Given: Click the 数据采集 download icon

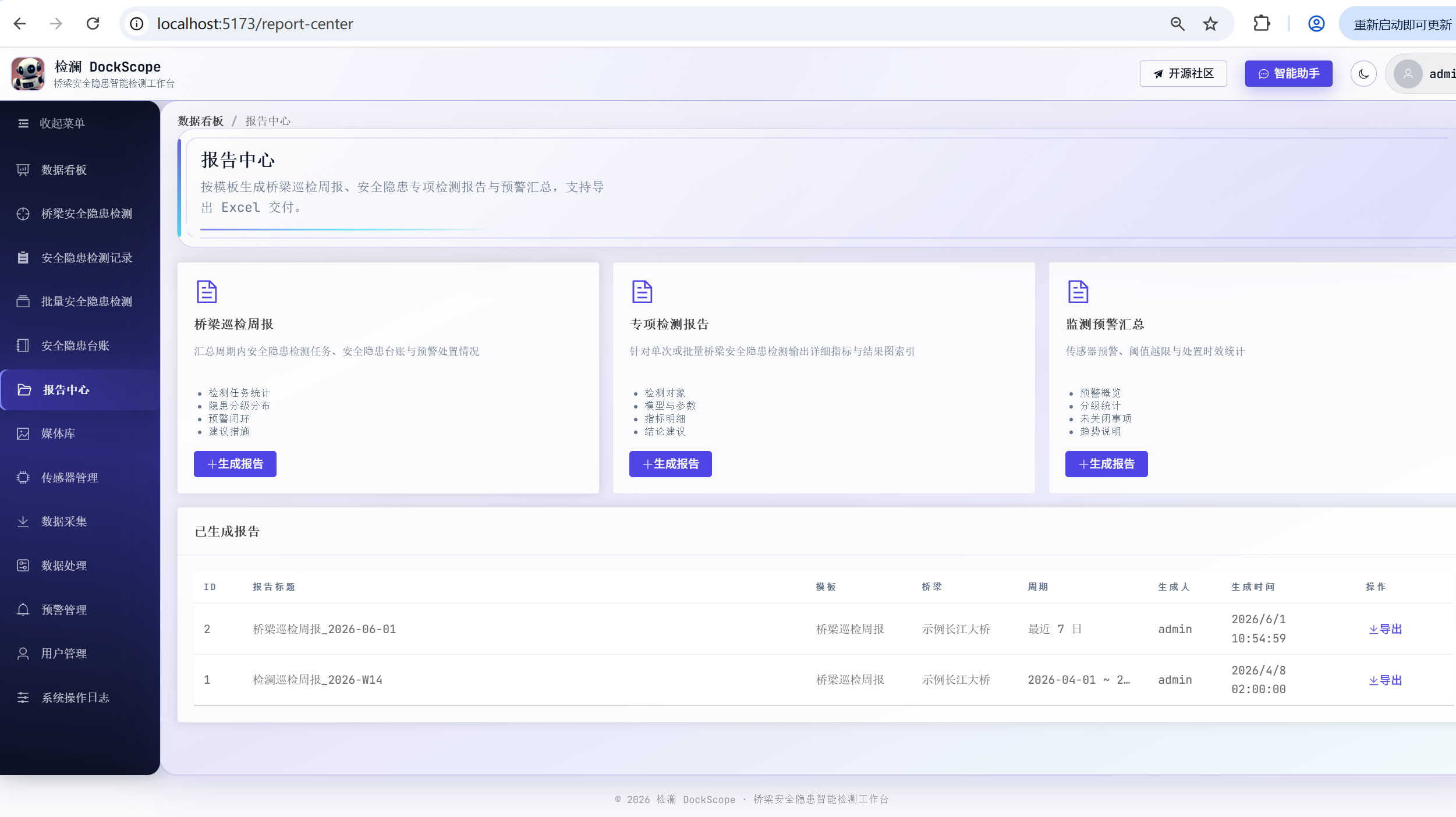Looking at the screenshot, I should (23, 521).
